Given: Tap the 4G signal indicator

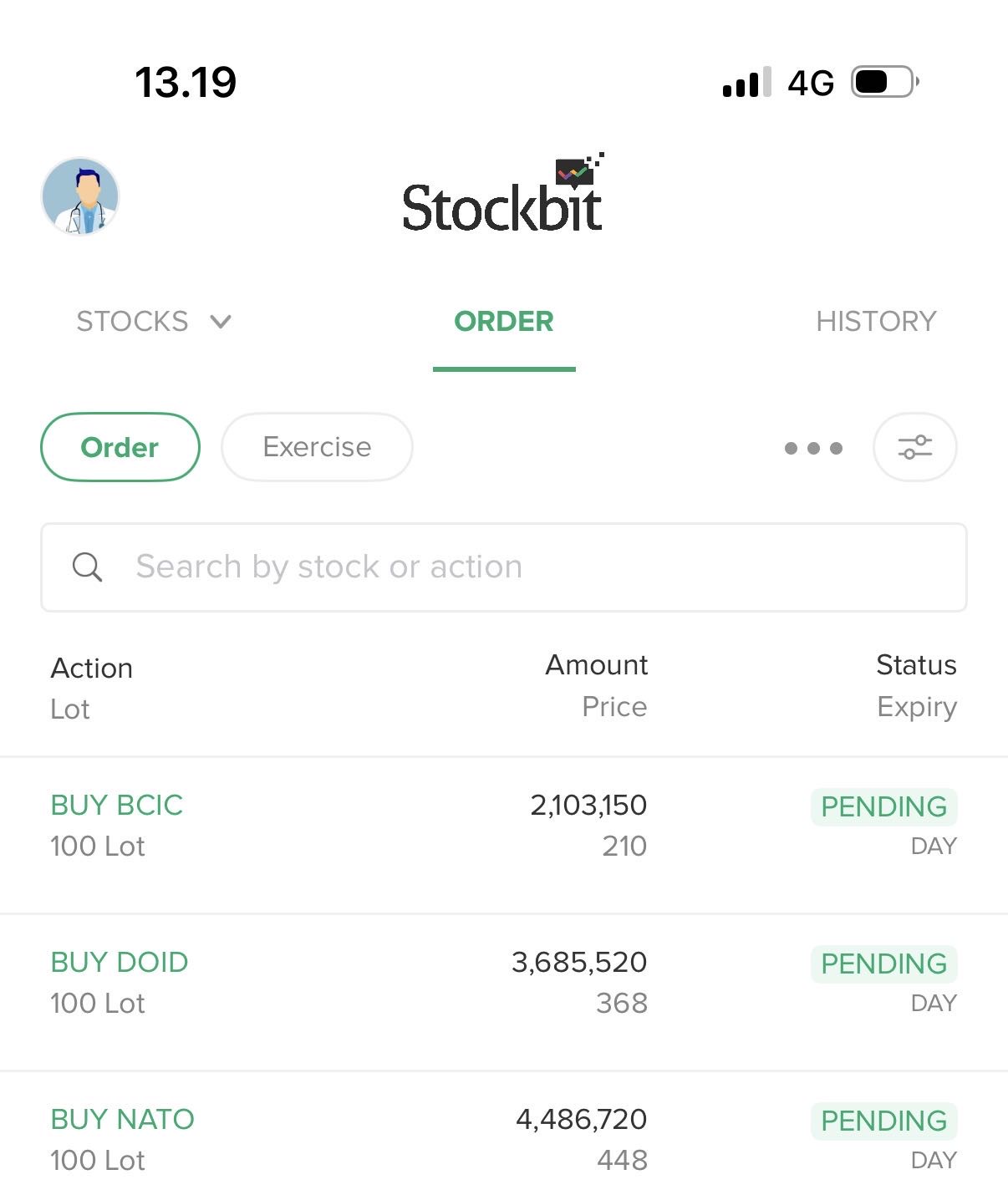Looking at the screenshot, I should click(x=810, y=83).
